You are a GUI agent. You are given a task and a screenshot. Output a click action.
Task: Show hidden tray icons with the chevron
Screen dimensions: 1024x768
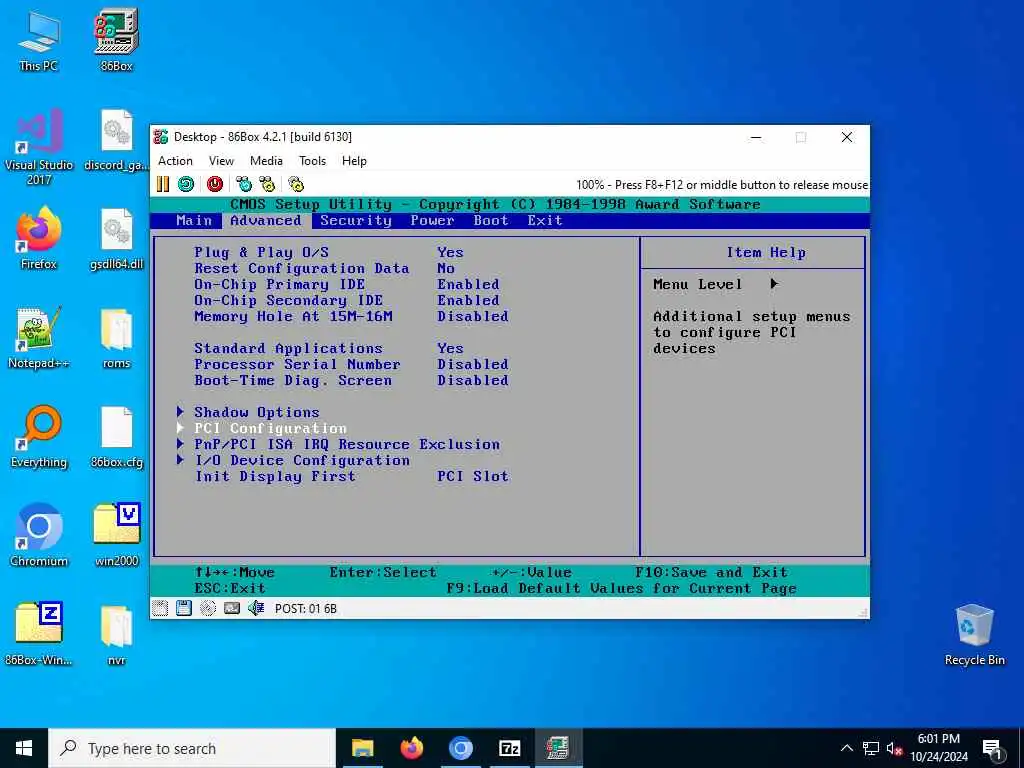pyautogui.click(x=846, y=748)
